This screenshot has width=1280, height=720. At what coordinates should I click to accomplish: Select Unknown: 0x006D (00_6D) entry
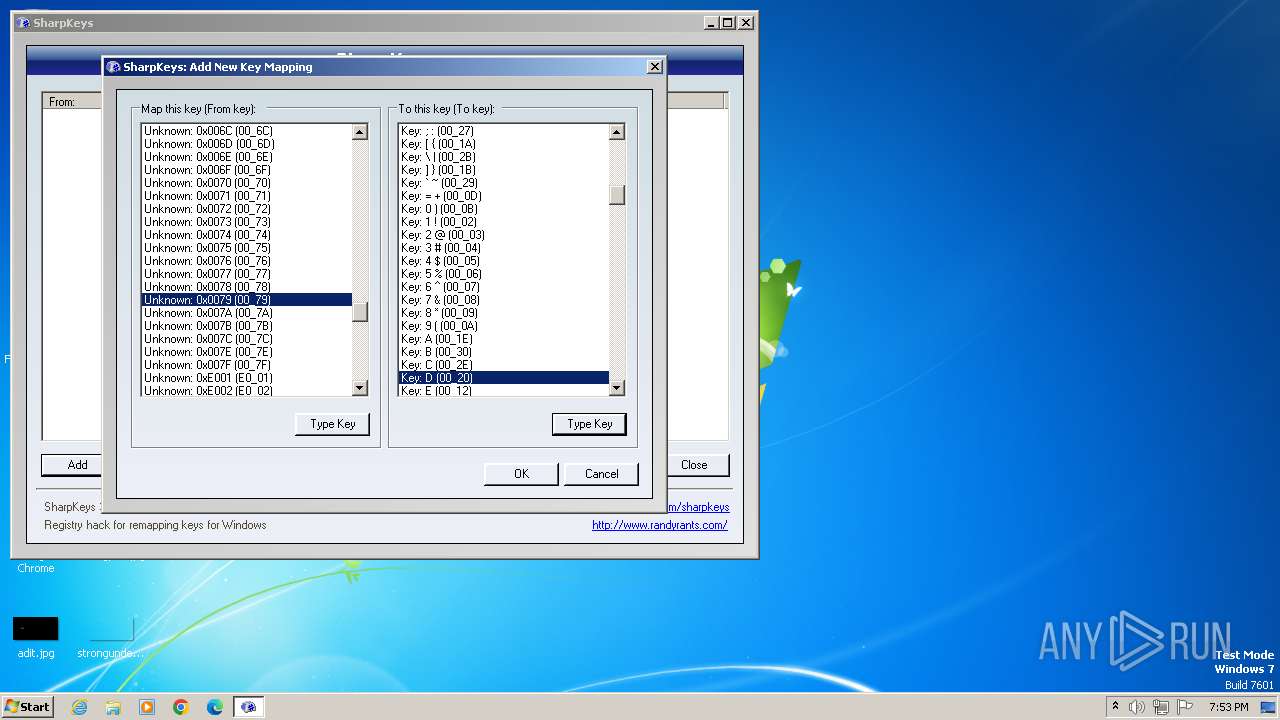tap(246, 144)
